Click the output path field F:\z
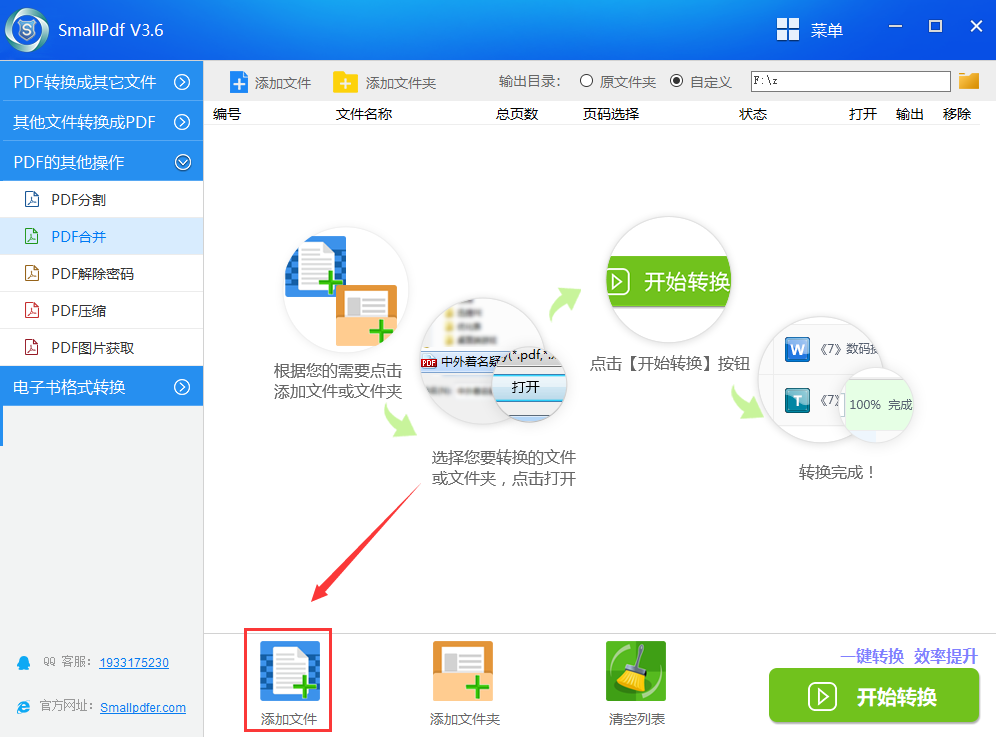The height and width of the screenshot is (737, 996). point(851,81)
